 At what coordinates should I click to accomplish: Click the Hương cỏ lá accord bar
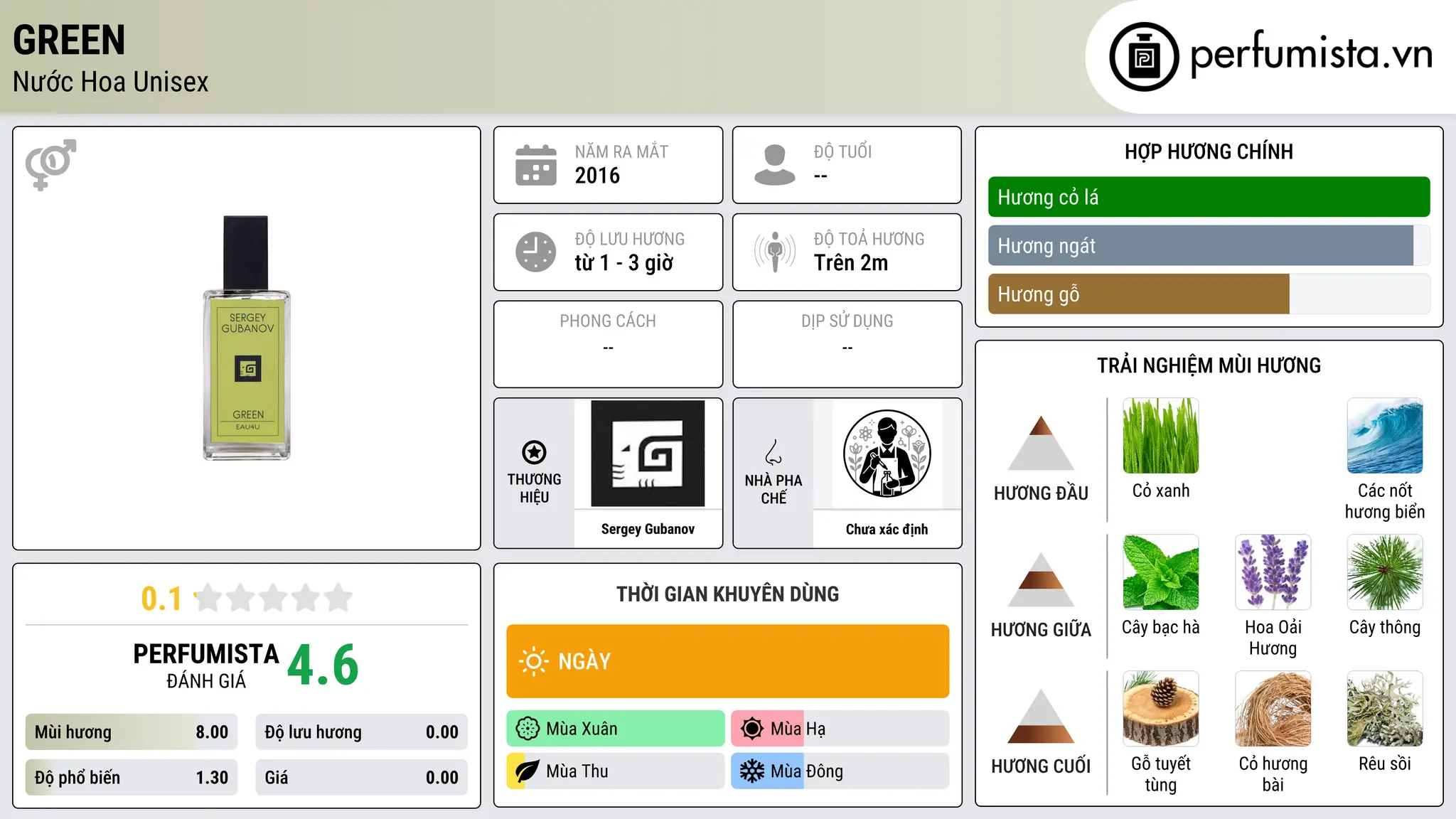(x=1209, y=197)
